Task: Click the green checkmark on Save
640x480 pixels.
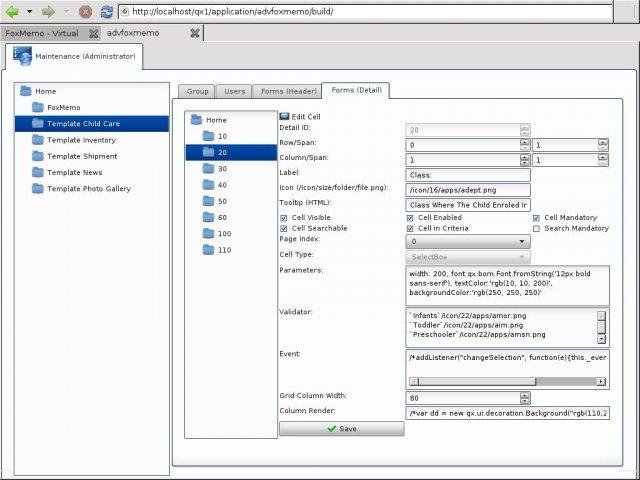Action: click(332, 429)
